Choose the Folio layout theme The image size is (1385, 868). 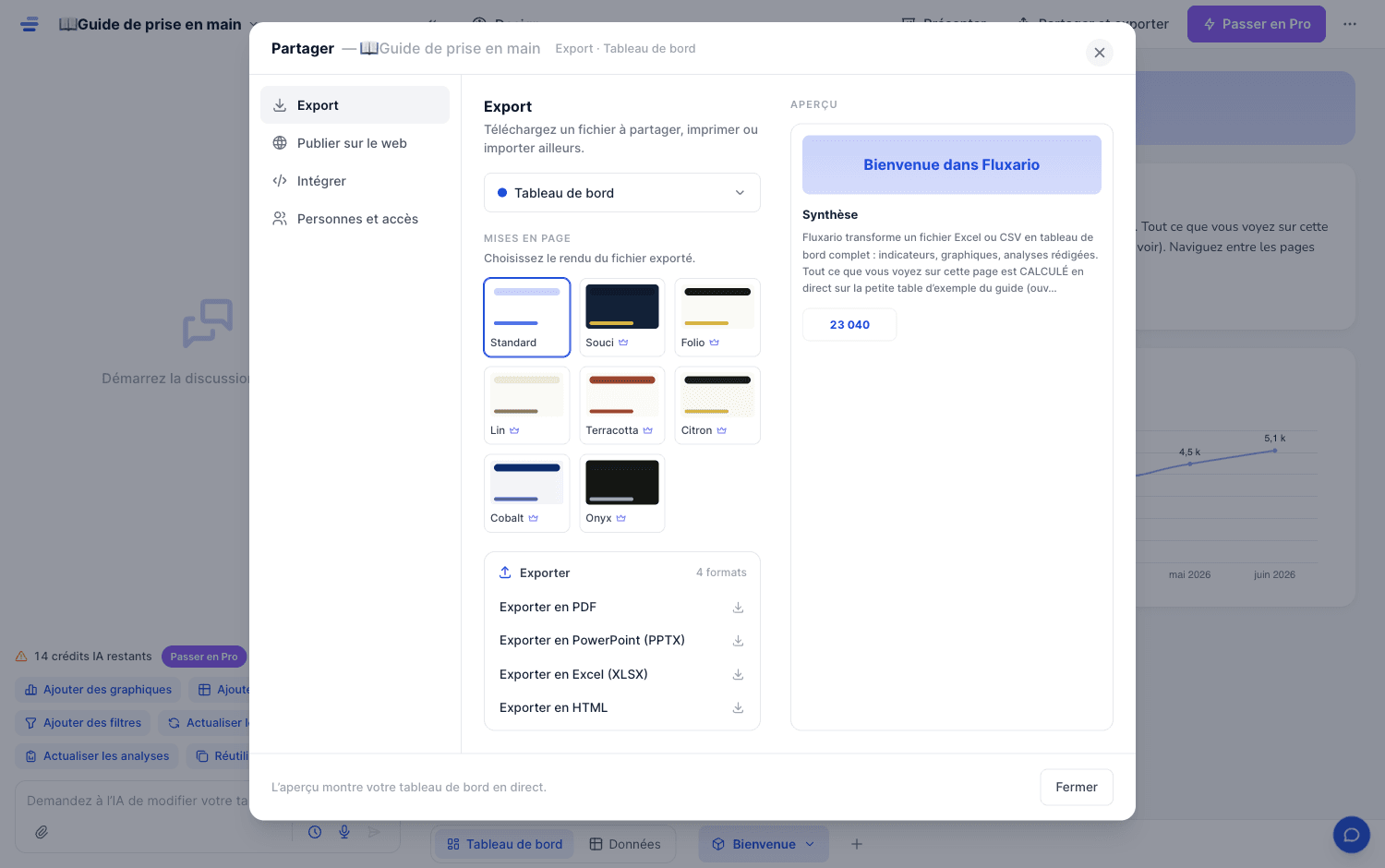717,318
